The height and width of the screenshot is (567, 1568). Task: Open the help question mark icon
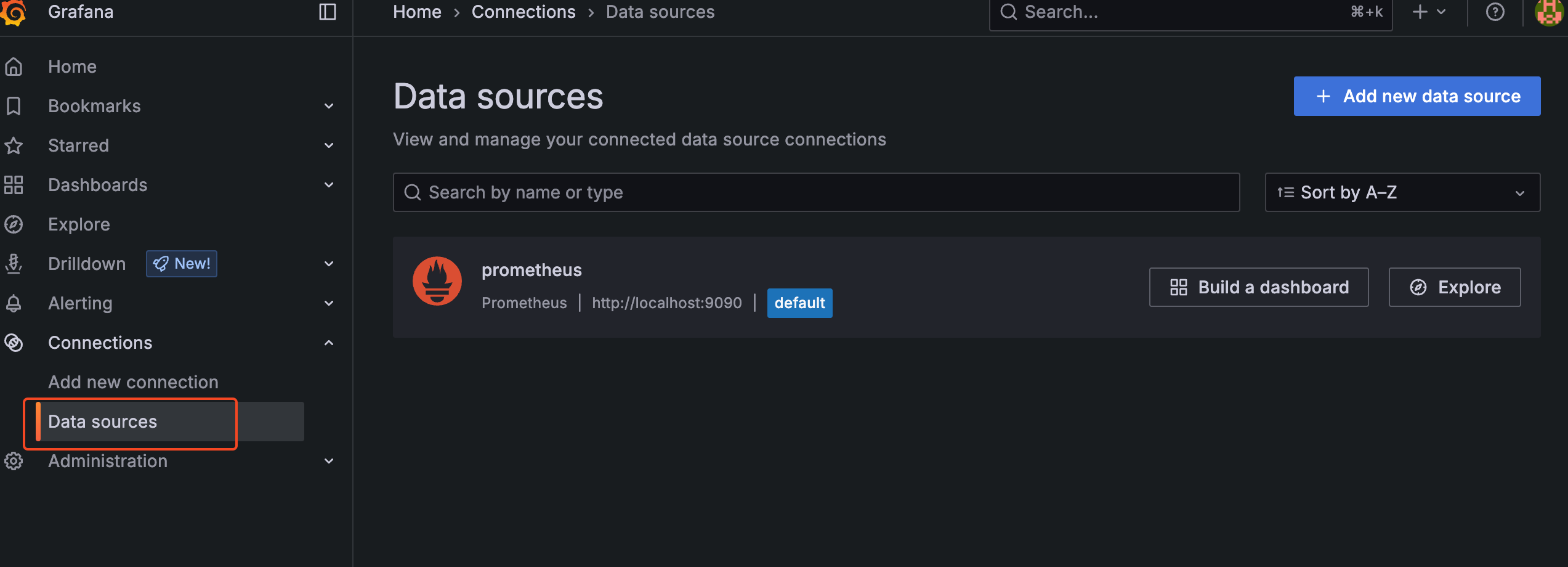[x=1495, y=12]
